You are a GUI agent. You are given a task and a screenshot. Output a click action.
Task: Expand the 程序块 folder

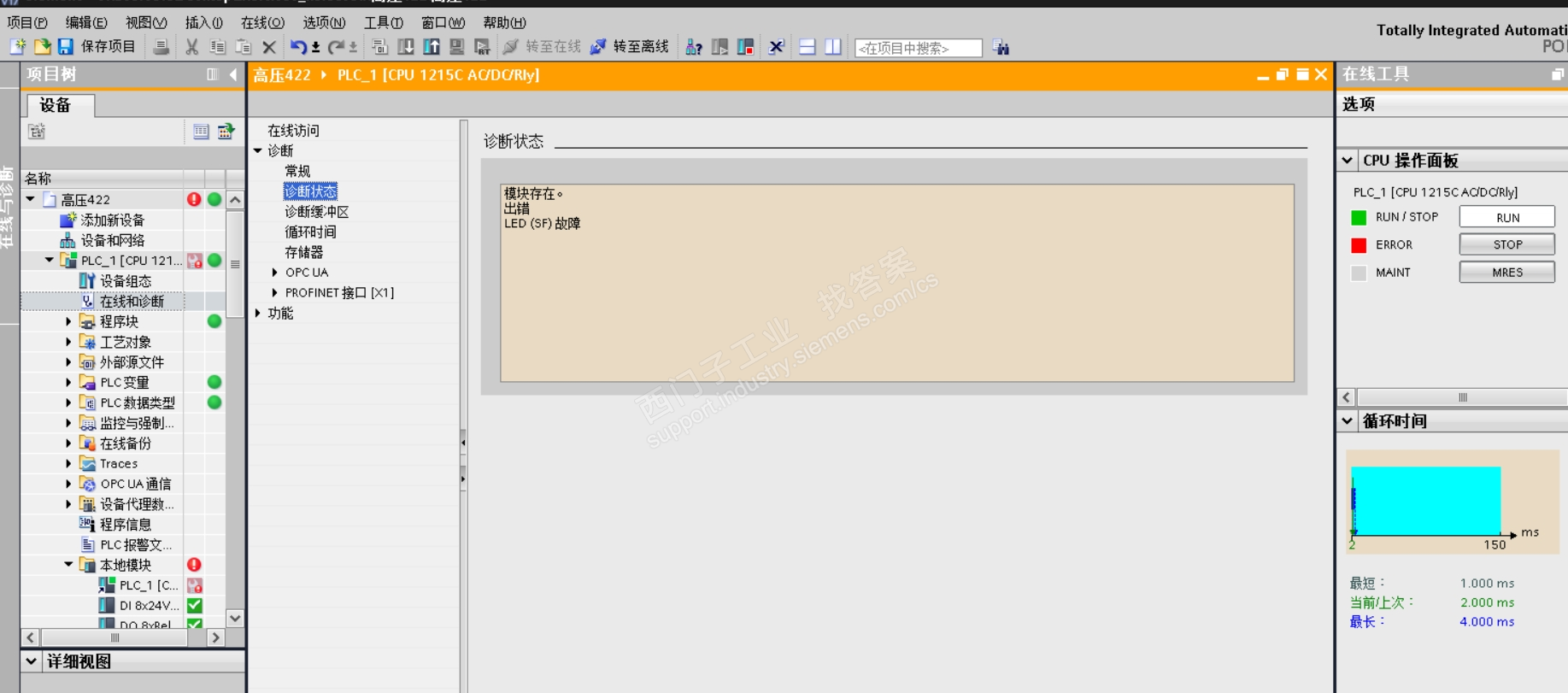click(69, 321)
